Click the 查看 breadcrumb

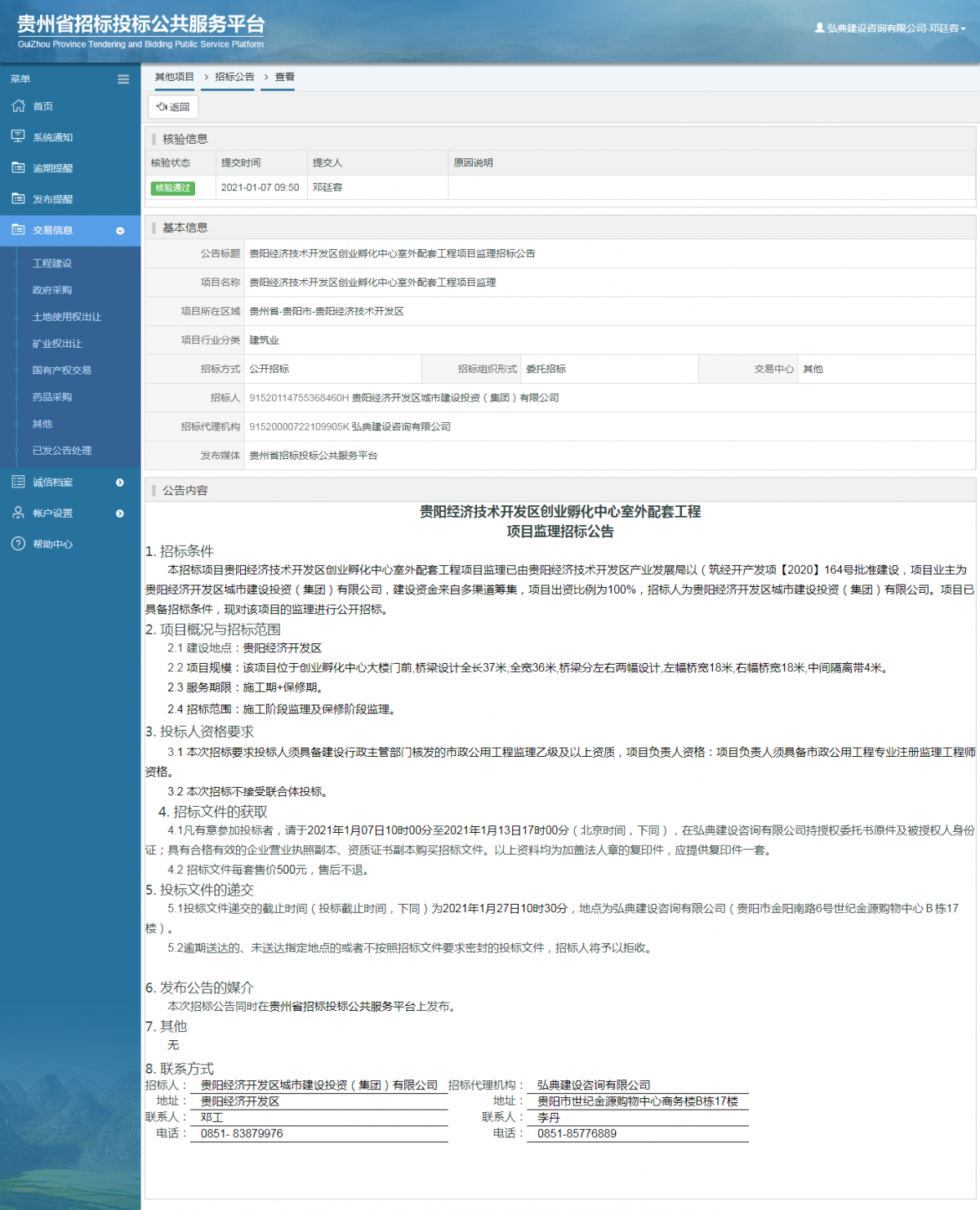tap(284, 77)
